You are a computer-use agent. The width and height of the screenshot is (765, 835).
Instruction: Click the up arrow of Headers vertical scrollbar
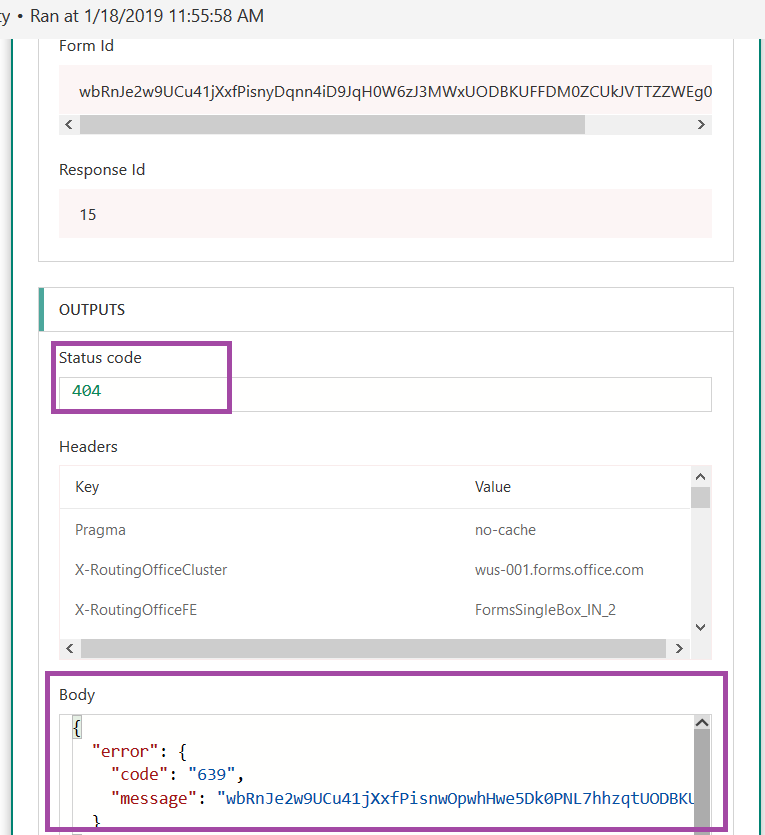(701, 477)
